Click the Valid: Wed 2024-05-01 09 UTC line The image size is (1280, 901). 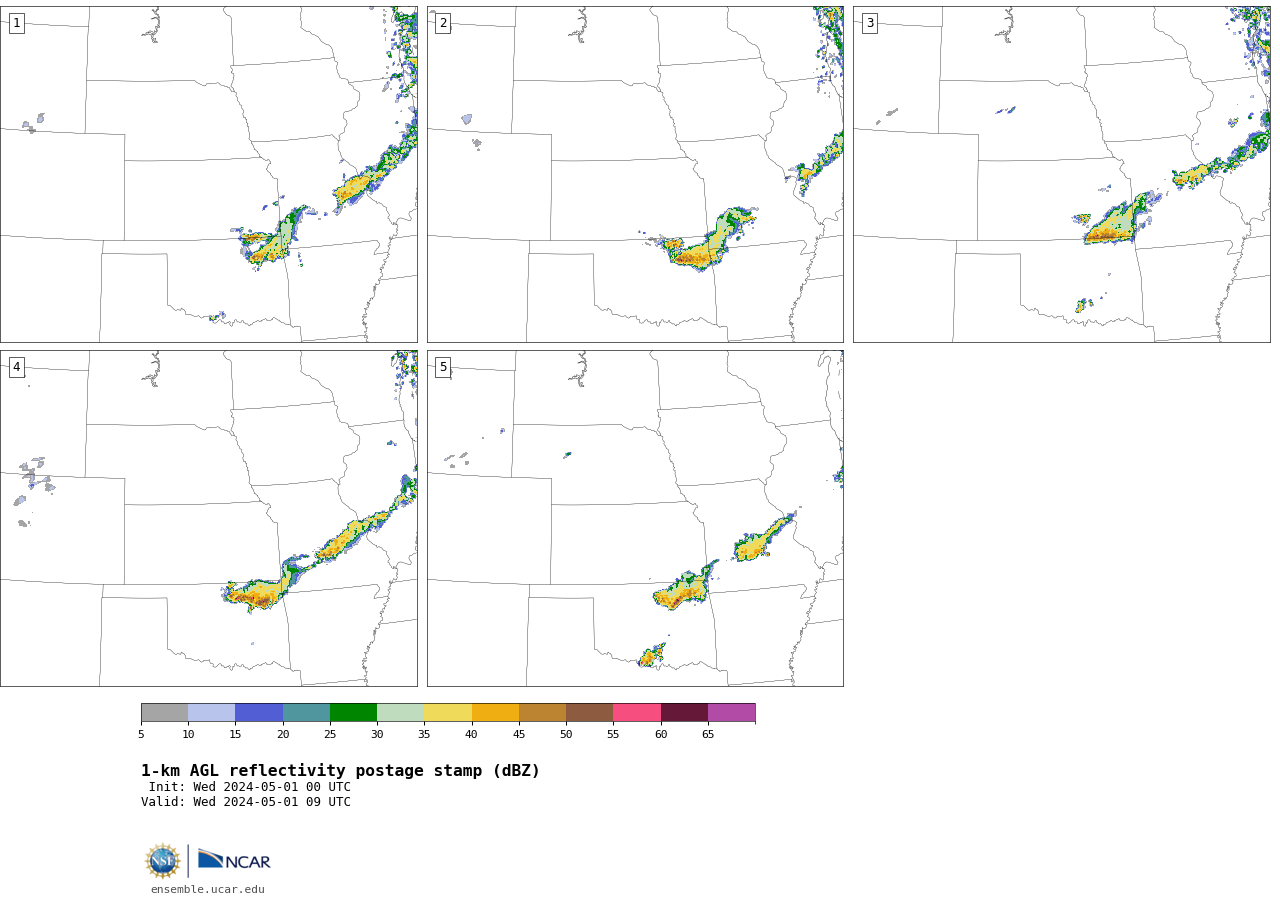[x=246, y=802]
